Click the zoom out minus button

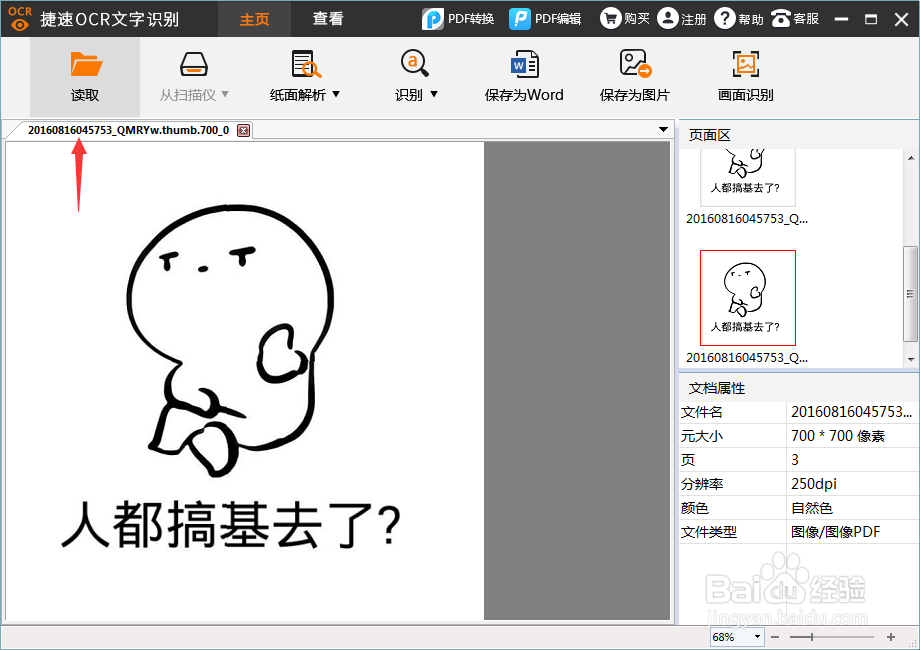coord(775,637)
